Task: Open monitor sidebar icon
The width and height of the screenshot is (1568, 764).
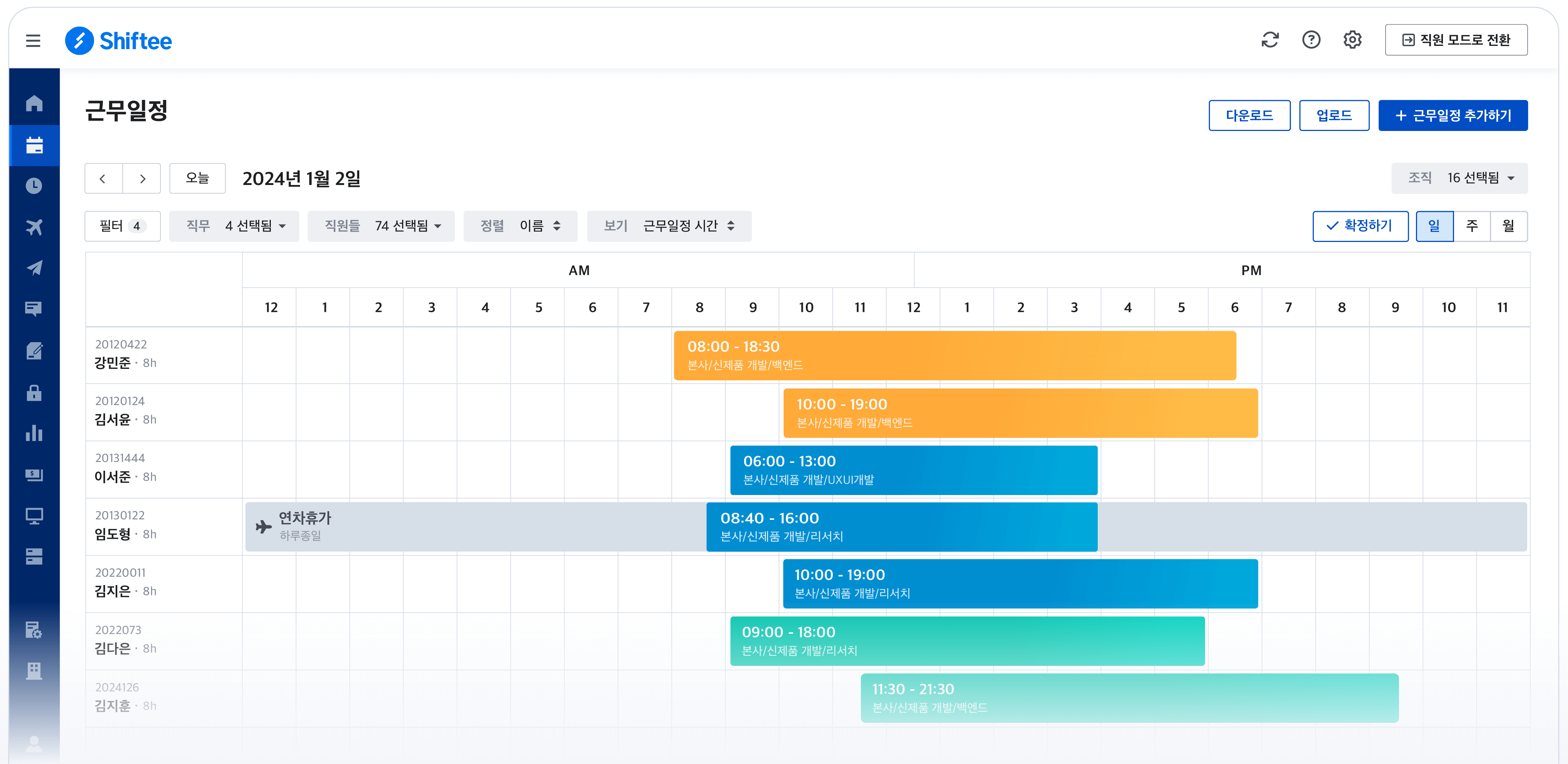Action: [x=34, y=516]
